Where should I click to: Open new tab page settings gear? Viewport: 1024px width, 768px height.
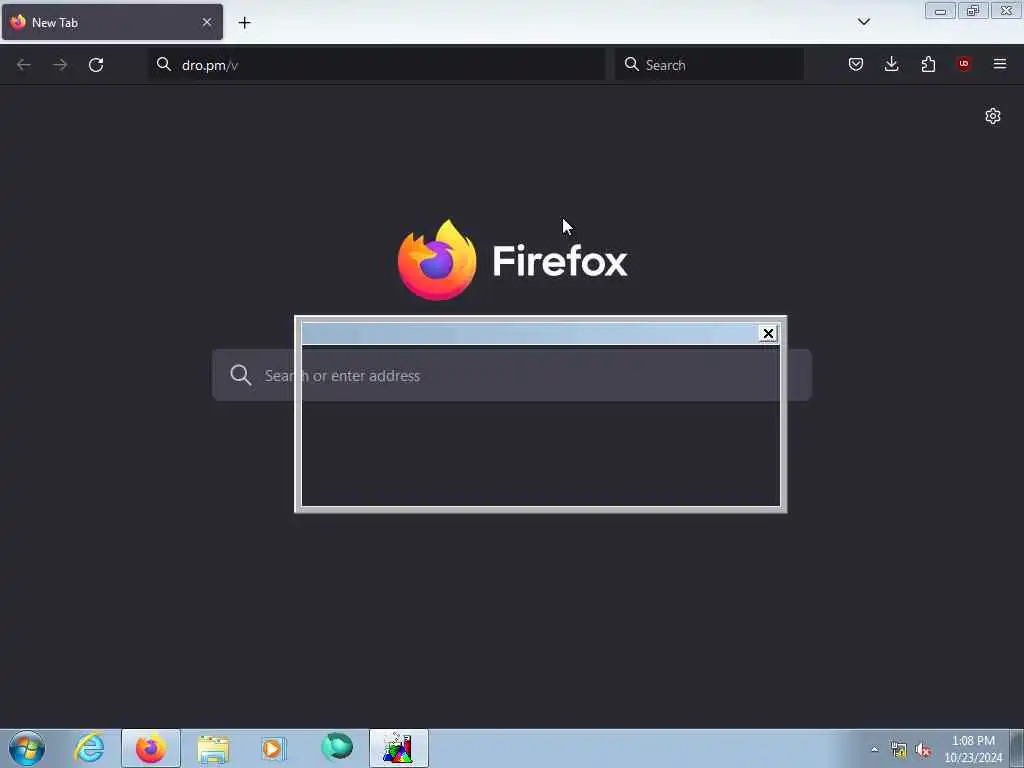pos(993,116)
